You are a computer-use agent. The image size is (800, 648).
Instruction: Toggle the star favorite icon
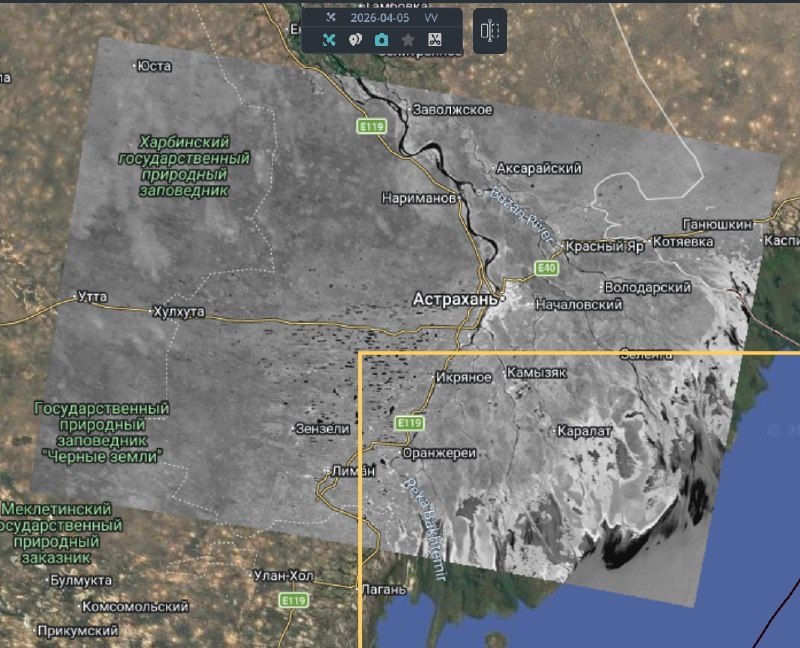pos(408,40)
